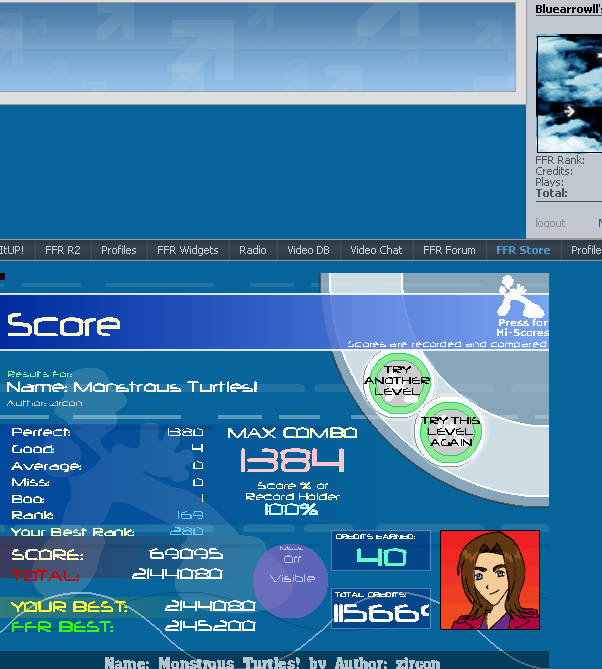602x669 pixels.
Task: Navigate to the Profiles menu item
Action: pos(118,250)
